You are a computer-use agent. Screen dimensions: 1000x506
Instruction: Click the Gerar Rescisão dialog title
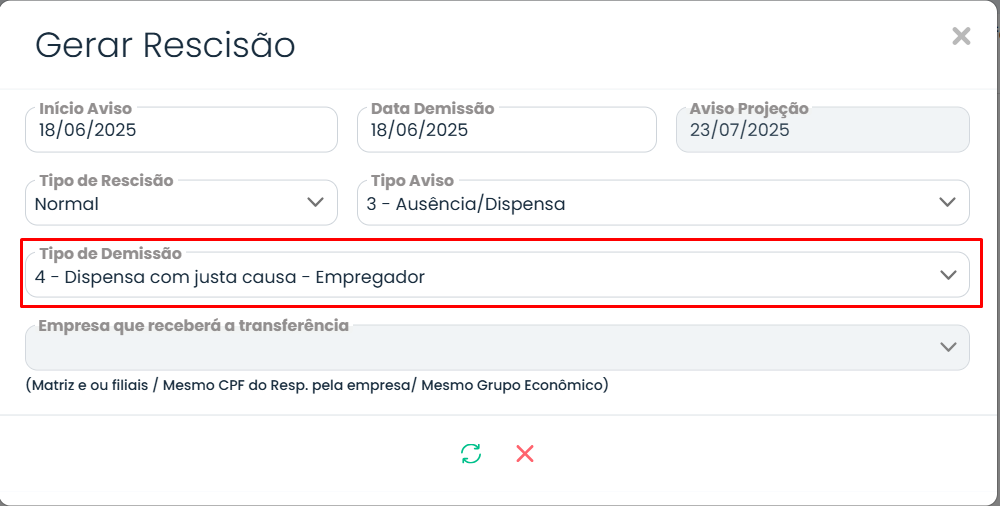165,45
